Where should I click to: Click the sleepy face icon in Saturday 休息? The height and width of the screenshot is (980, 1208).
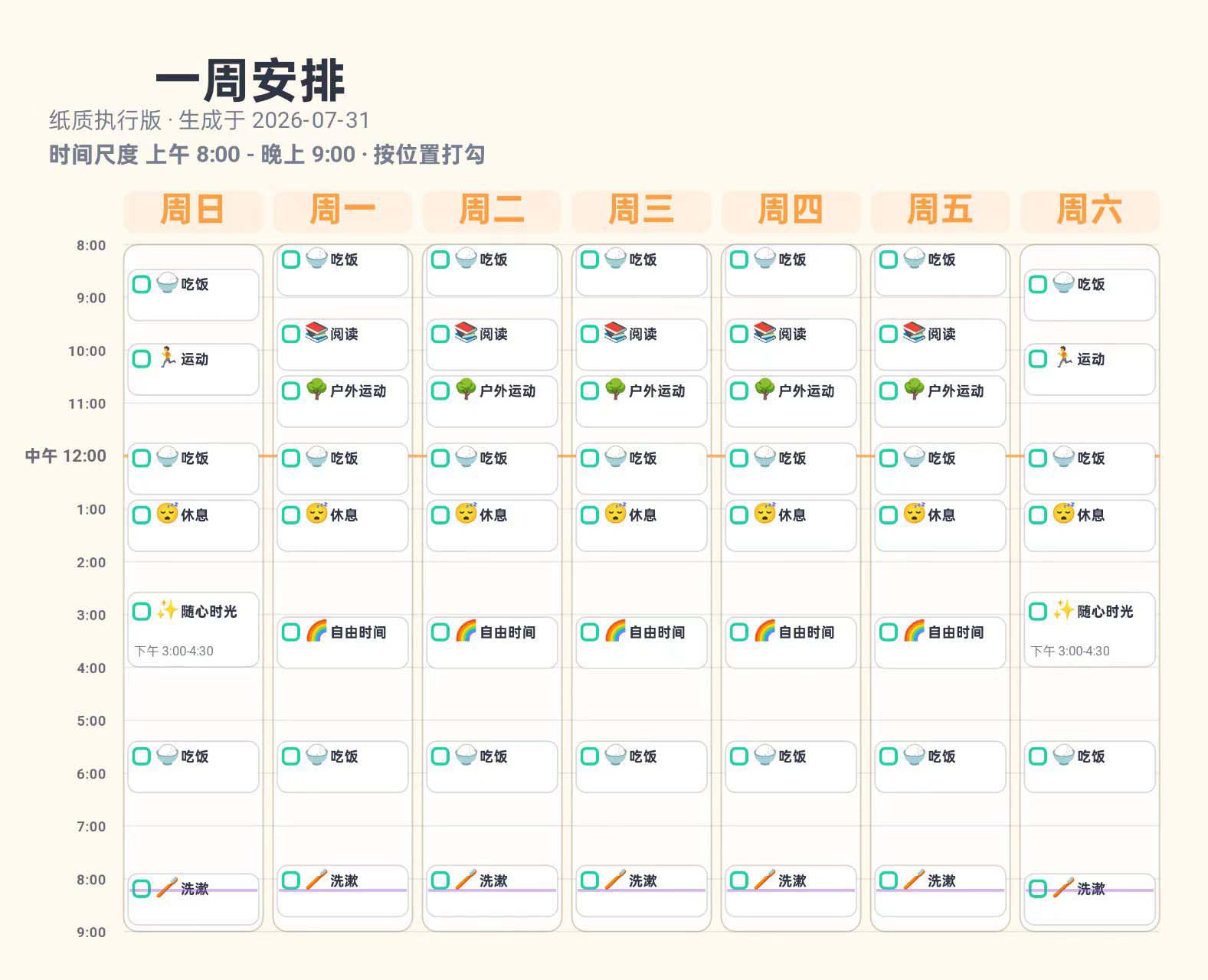coord(1063,514)
